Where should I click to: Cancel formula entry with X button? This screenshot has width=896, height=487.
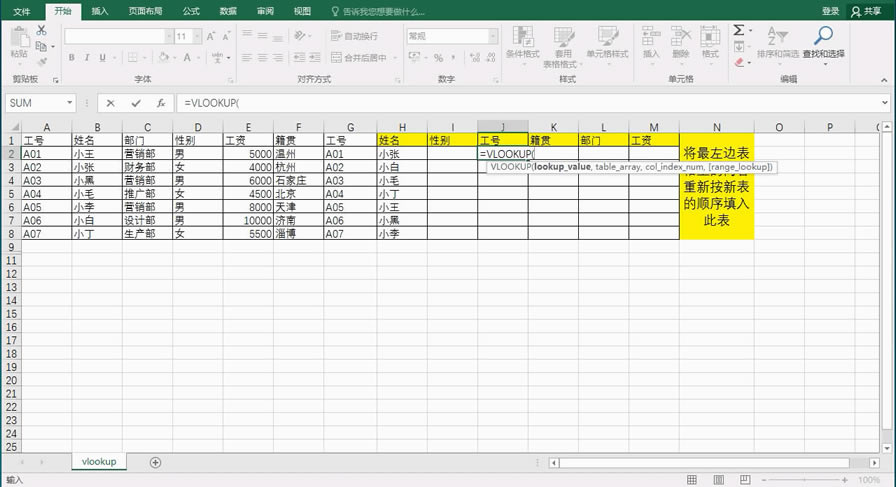(x=110, y=103)
